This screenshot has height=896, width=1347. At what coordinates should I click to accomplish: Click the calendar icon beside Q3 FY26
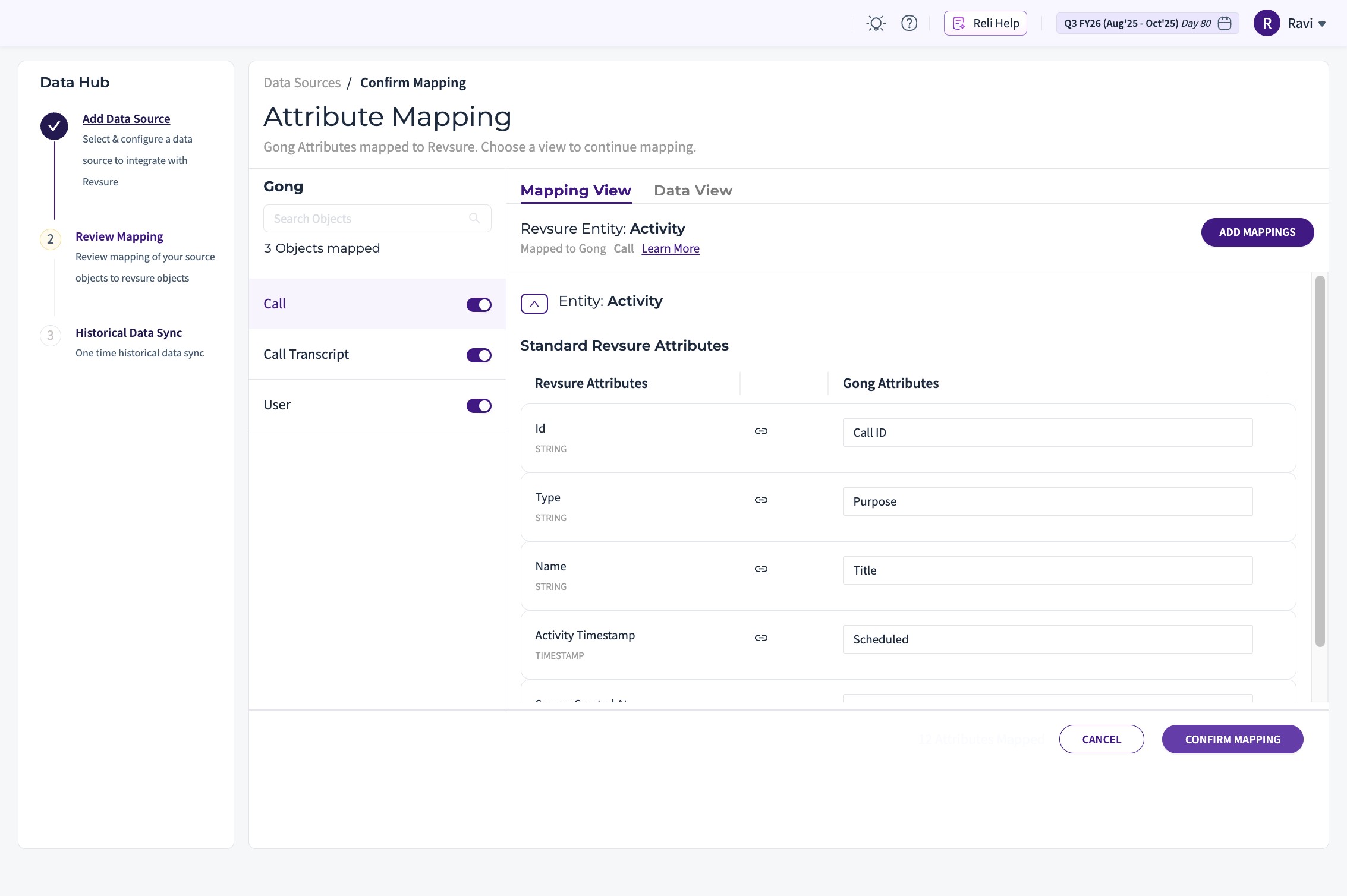tap(1225, 23)
